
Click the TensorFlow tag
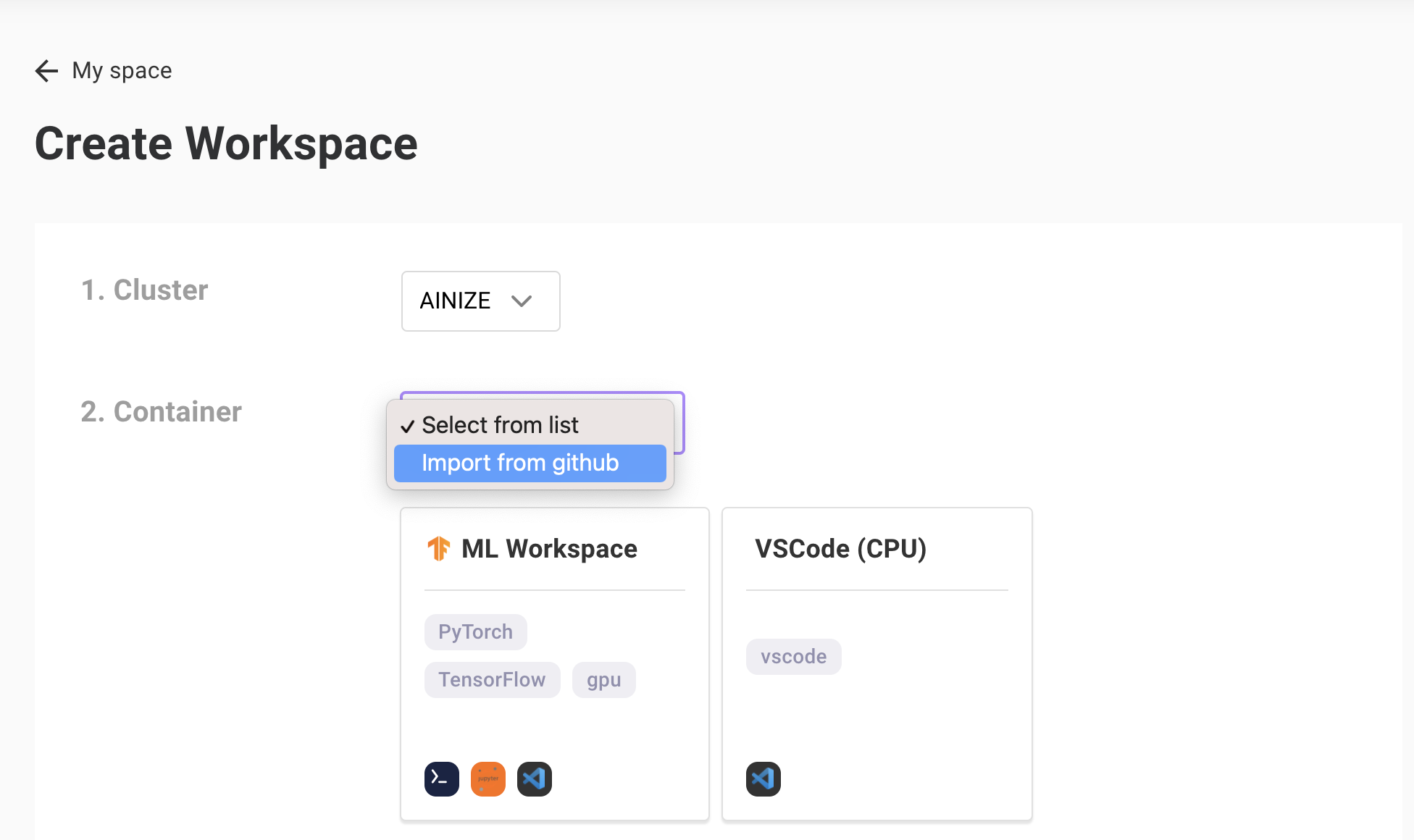pos(492,679)
